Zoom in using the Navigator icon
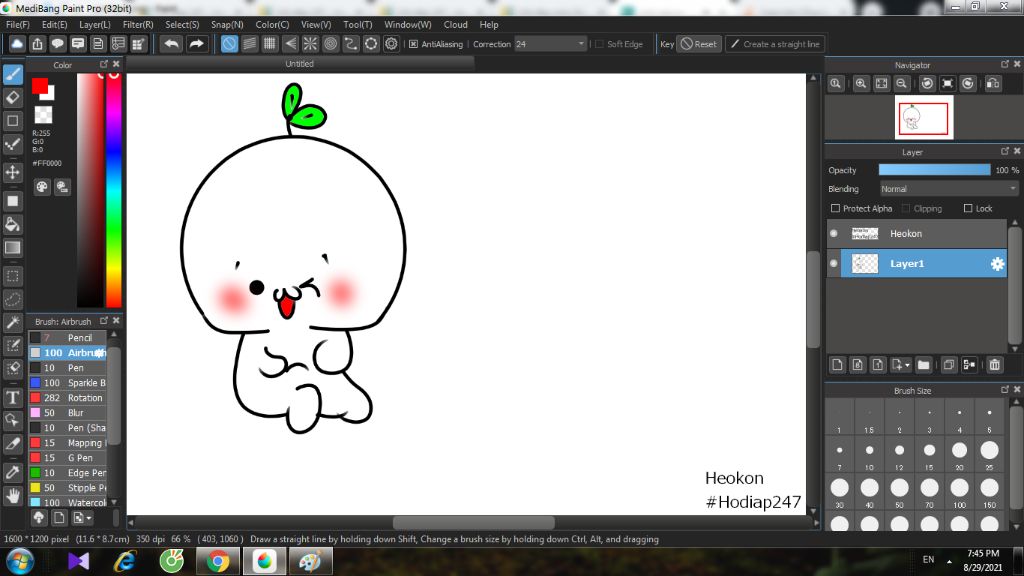The height and width of the screenshot is (576, 1024). (861, 84)
